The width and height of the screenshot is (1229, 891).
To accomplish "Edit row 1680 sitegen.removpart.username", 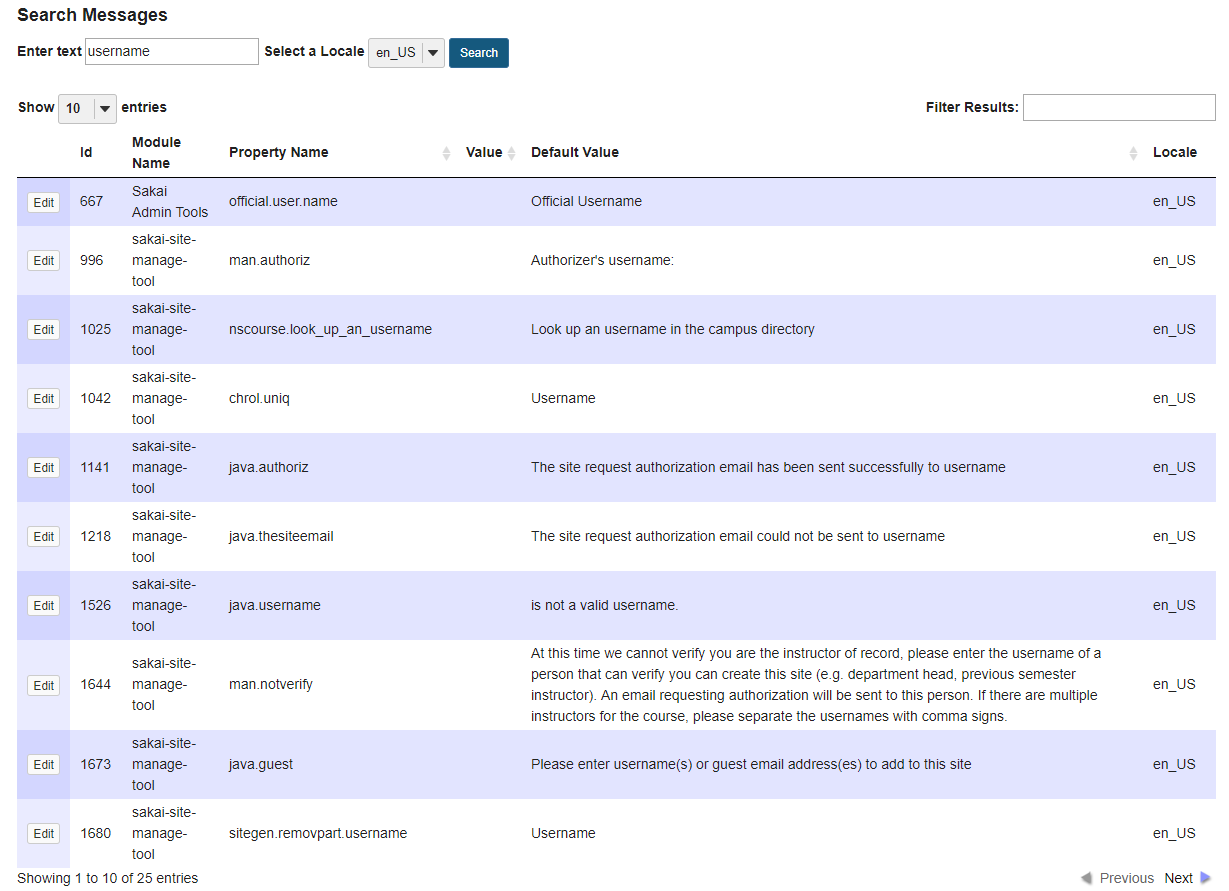I will coord(43,833).
